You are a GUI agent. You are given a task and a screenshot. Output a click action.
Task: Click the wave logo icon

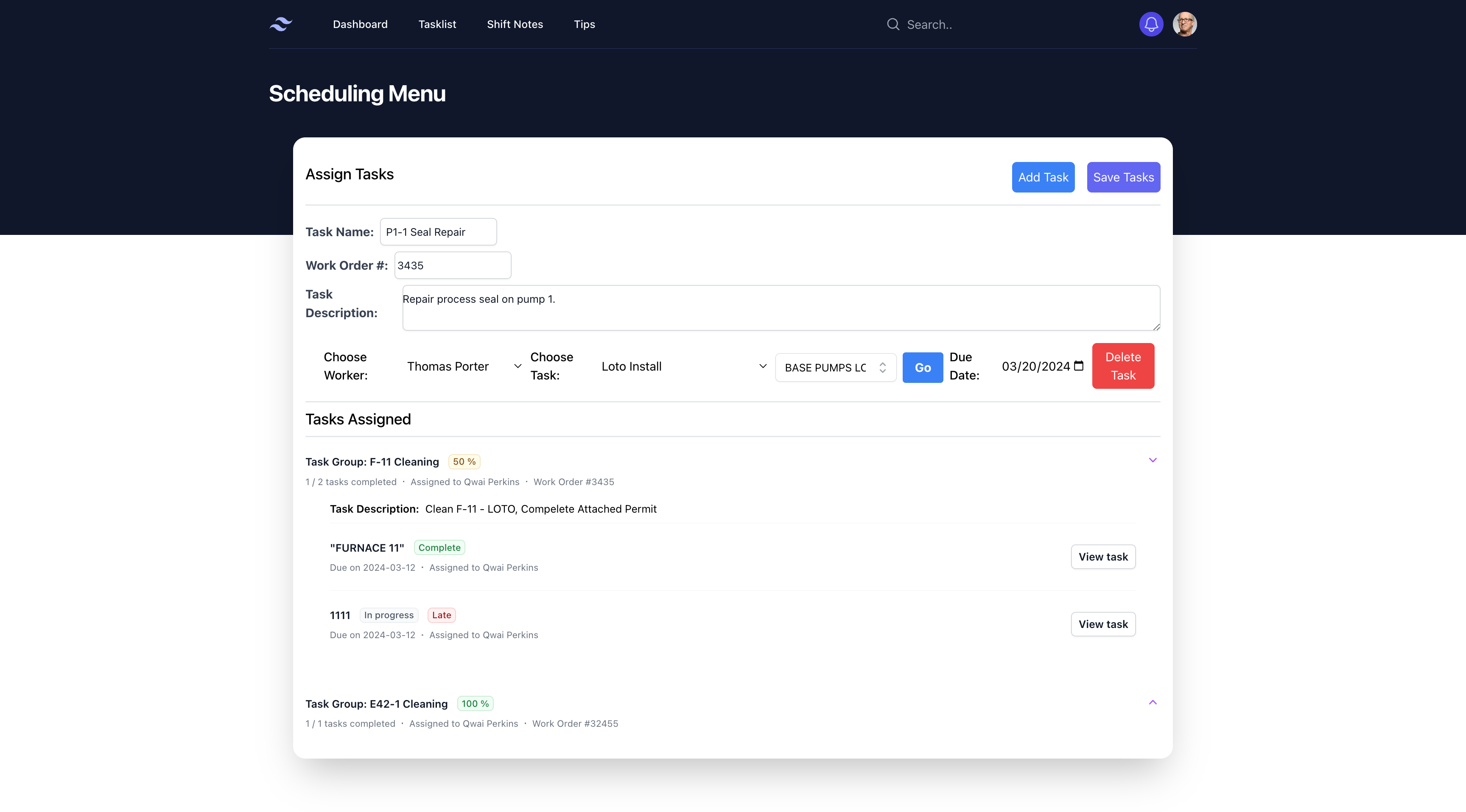coord(280,24)
